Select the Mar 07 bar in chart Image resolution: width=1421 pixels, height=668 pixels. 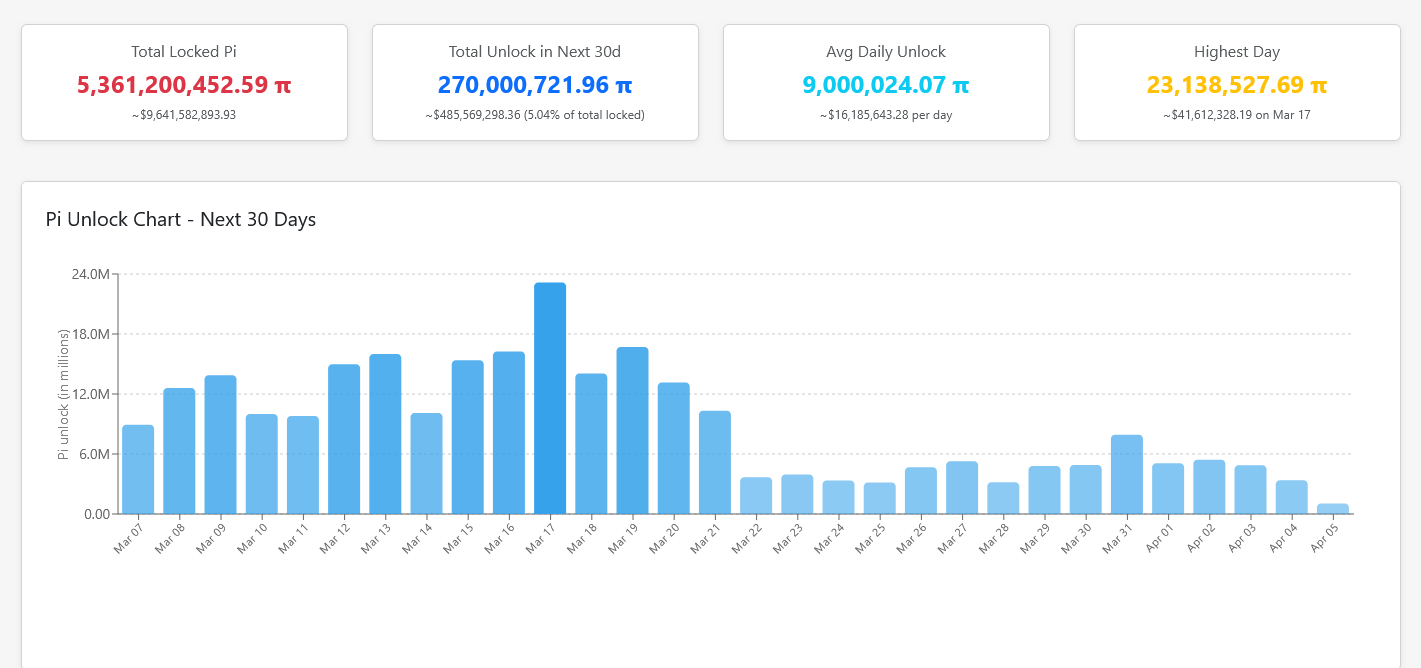click(138, 469)
